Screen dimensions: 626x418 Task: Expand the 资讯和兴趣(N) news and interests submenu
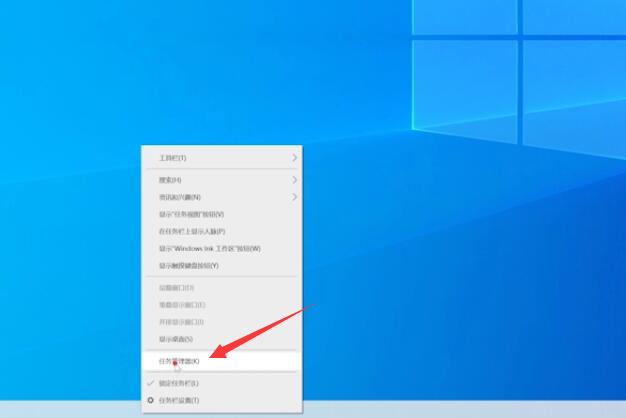tap(222, 197)
